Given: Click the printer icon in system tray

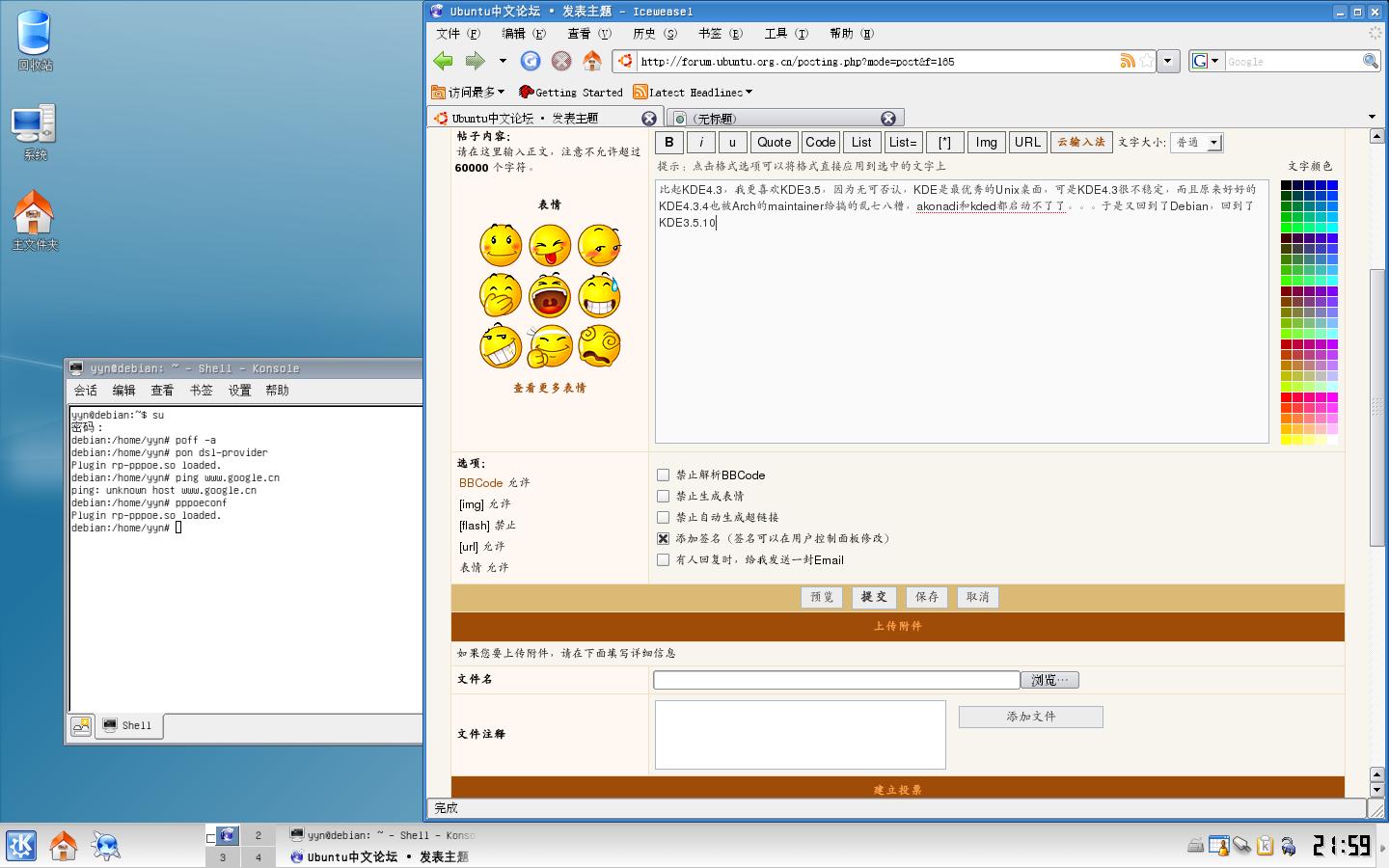Looking at the screenshot, I should (x=1196, y=846).
